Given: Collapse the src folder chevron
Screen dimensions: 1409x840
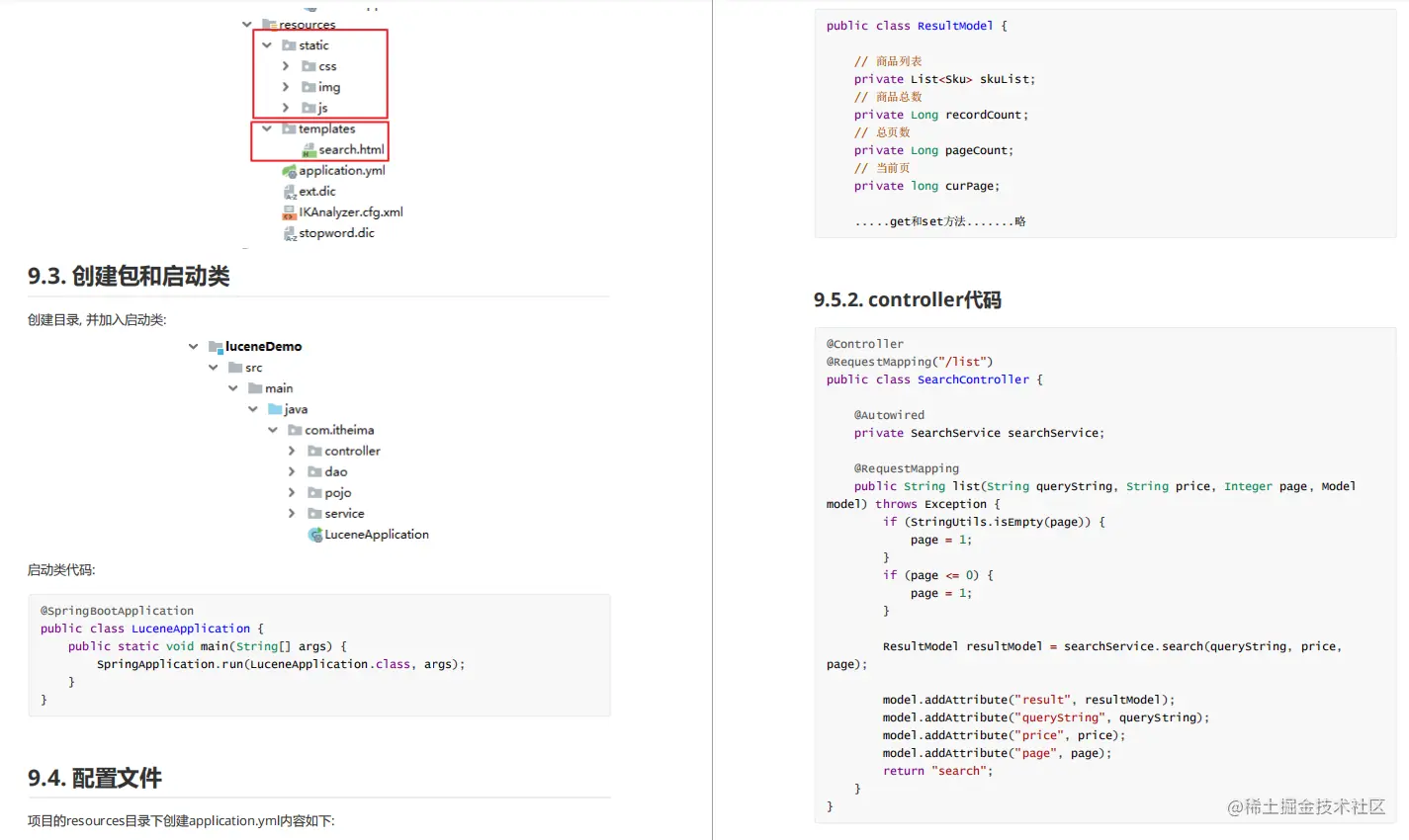Looking at the screenshot, I should click(213, 368).
